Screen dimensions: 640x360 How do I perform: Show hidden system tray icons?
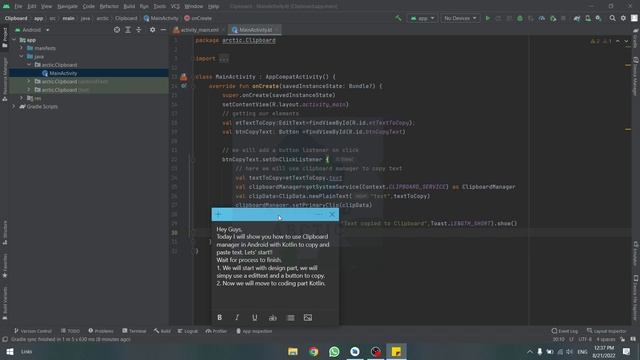point(529,351)
